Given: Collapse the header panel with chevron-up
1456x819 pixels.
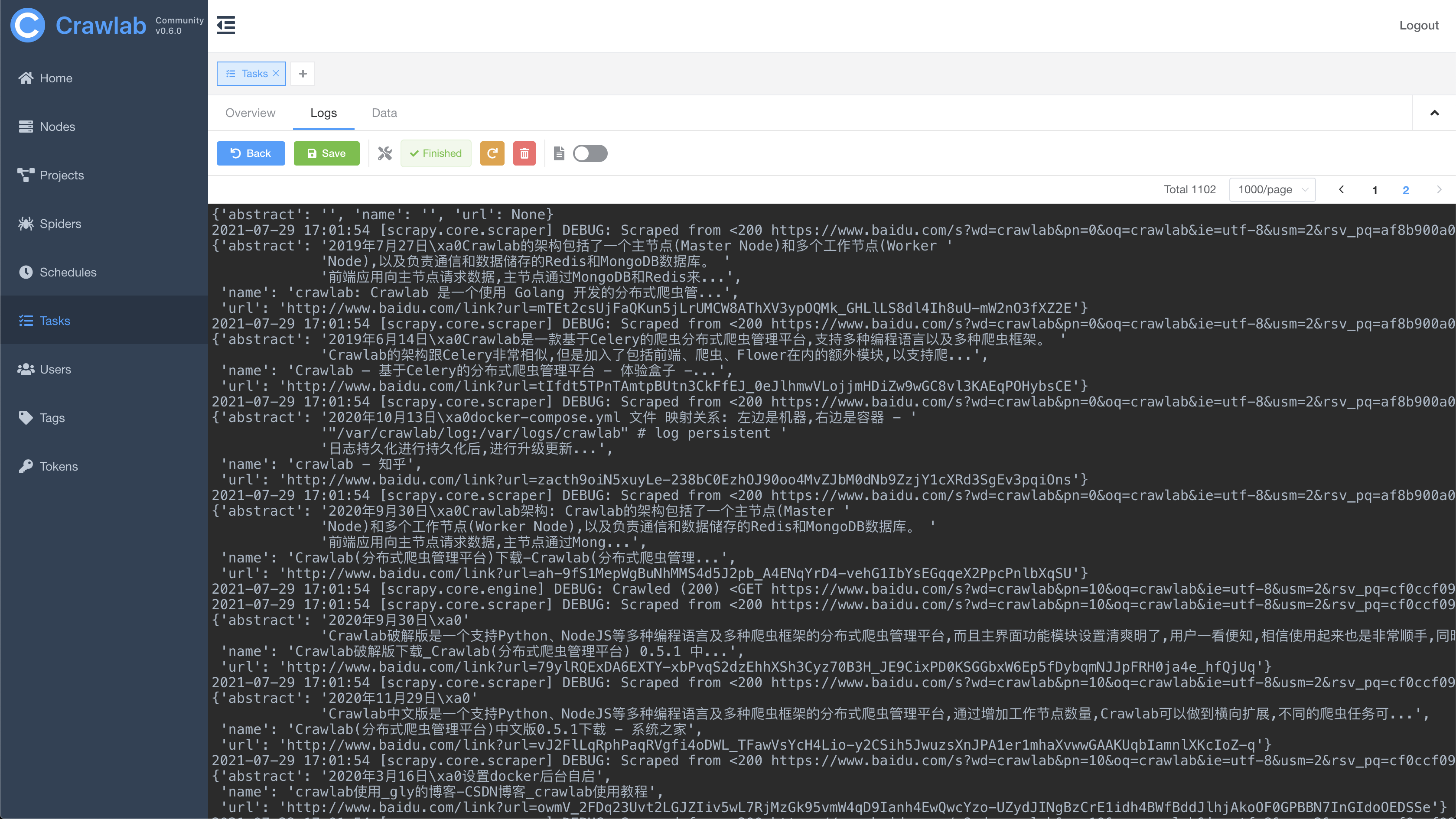Looking at the screenshot, I should [1434, 113].
